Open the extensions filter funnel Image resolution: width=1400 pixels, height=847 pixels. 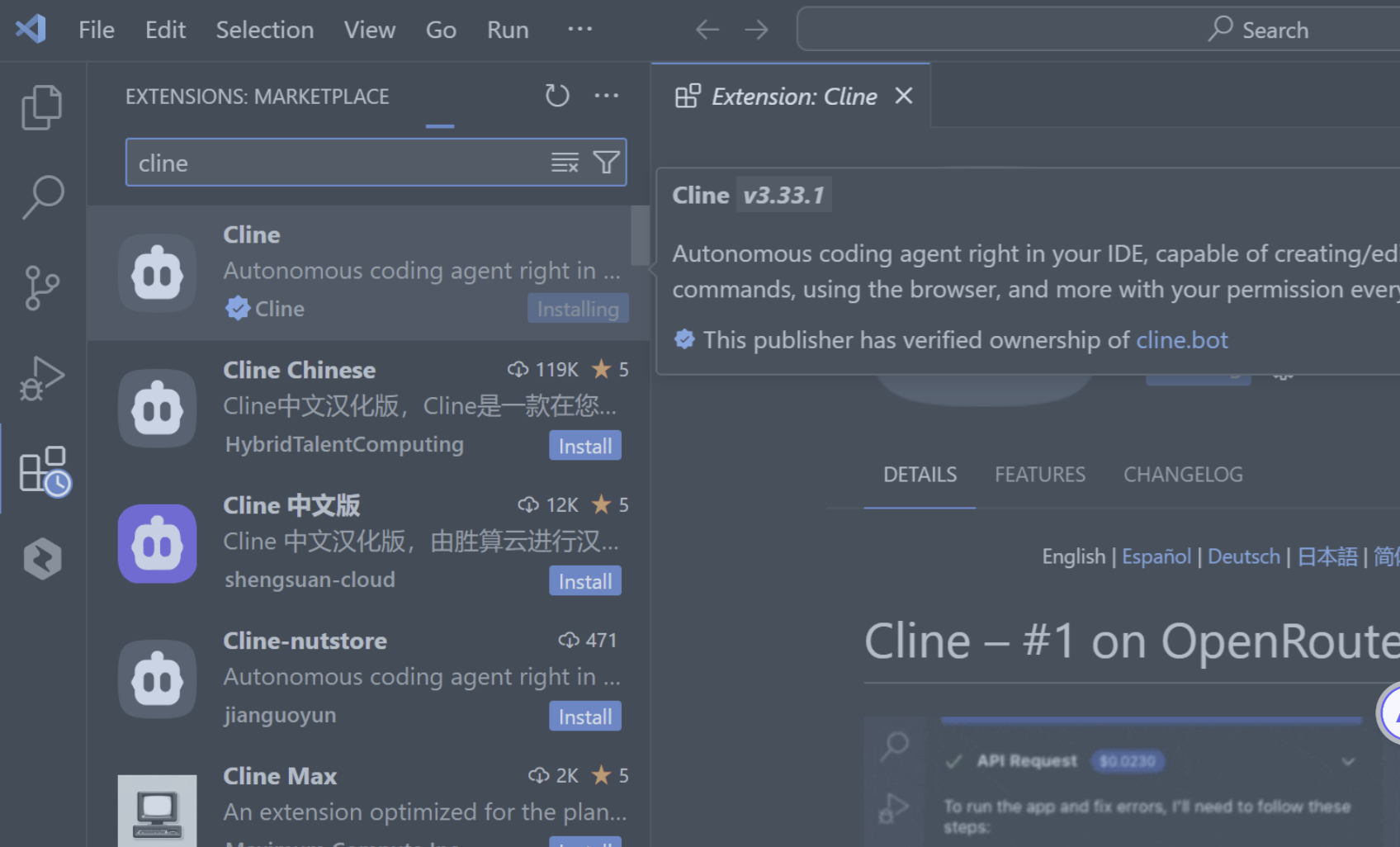[606, 163]
